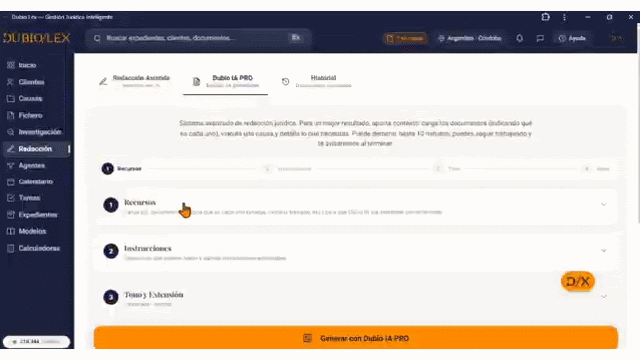Screen dimensions: 640x360
Task: Click the search box for expedientes
Action: (198, 38)
